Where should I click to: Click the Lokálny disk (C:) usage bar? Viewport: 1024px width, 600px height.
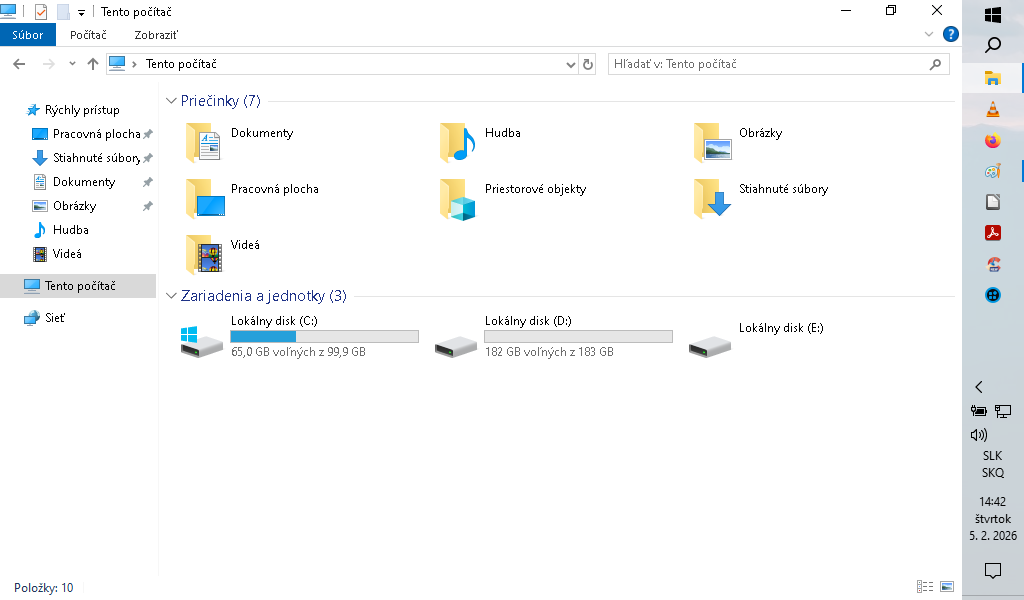click(324, 337)
